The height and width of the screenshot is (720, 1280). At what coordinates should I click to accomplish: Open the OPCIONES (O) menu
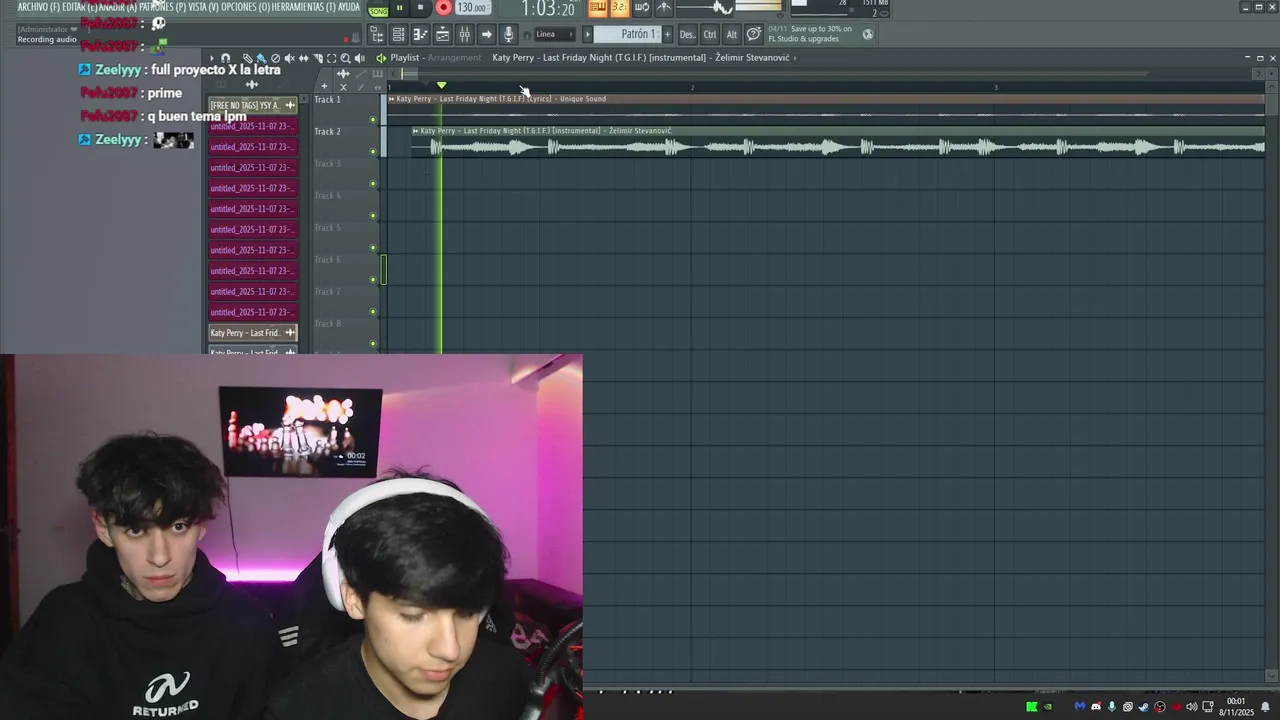coord(246,6)
